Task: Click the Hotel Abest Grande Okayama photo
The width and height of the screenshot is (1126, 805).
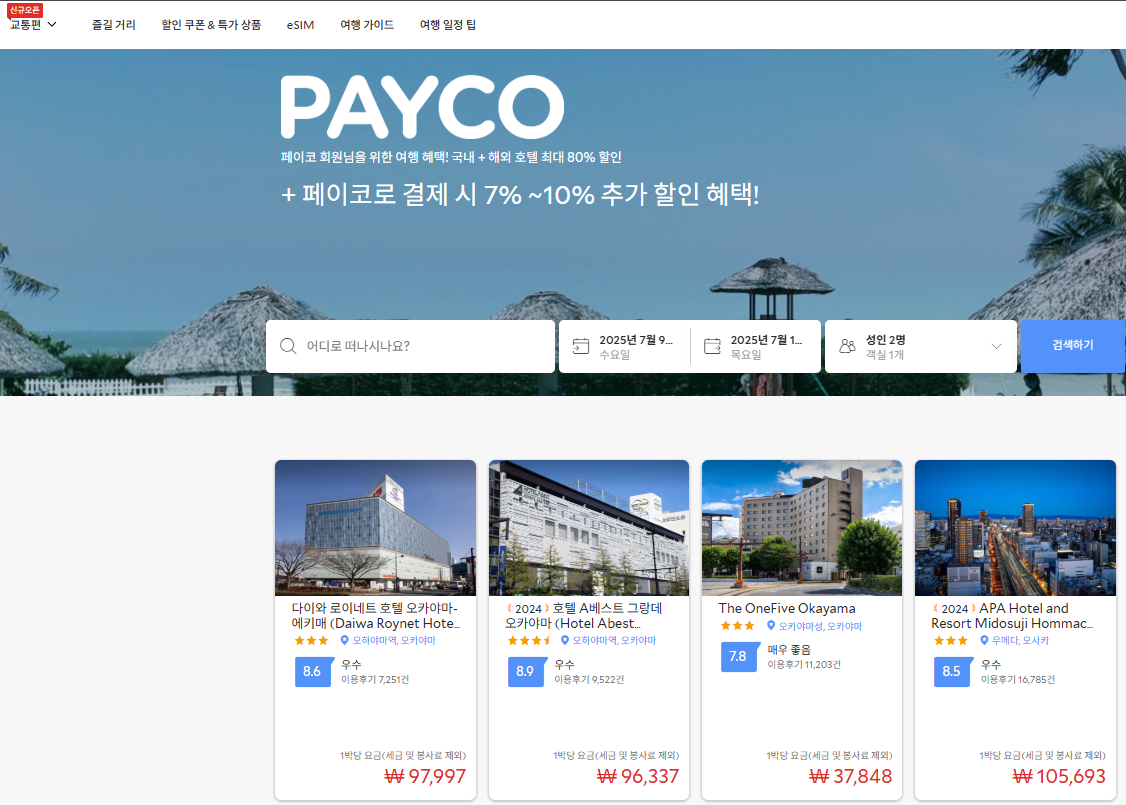Action: 588,528
